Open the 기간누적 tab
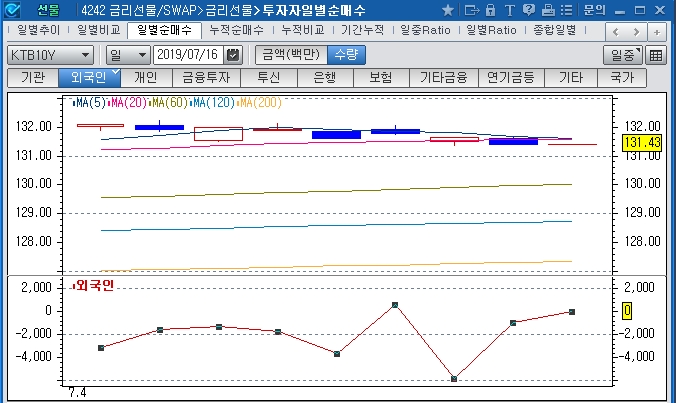The image size is (676, 403). (x=363, y=30)
